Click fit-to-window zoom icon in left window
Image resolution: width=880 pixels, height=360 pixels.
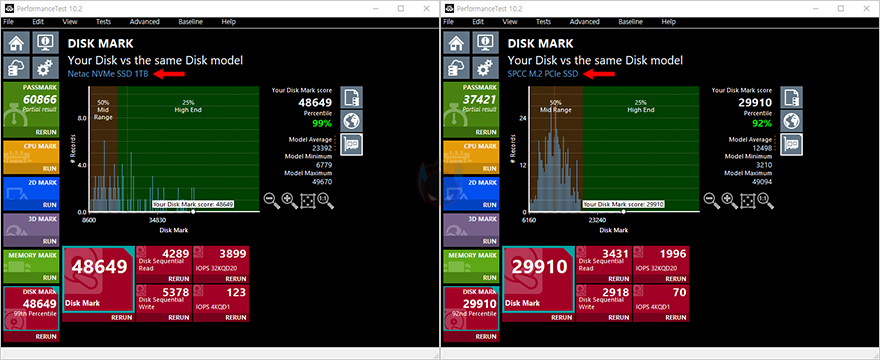308,200
